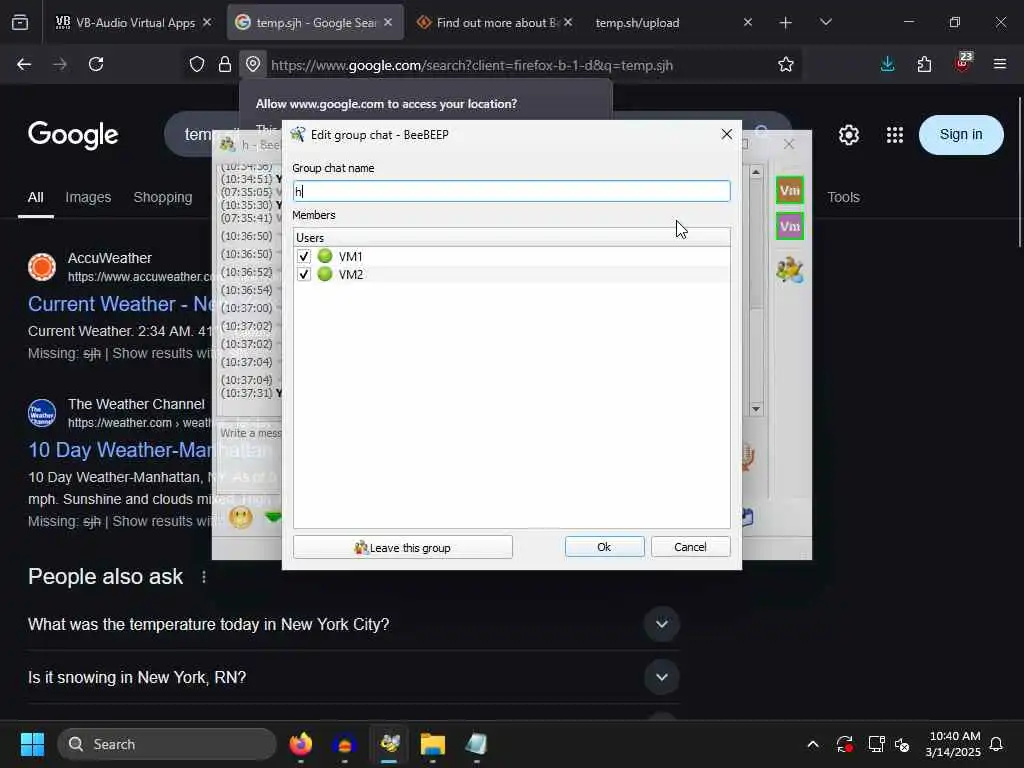Check the VM1 member checkbox
This screenshot has height=768, width=1024.
(x=304, y=256)
